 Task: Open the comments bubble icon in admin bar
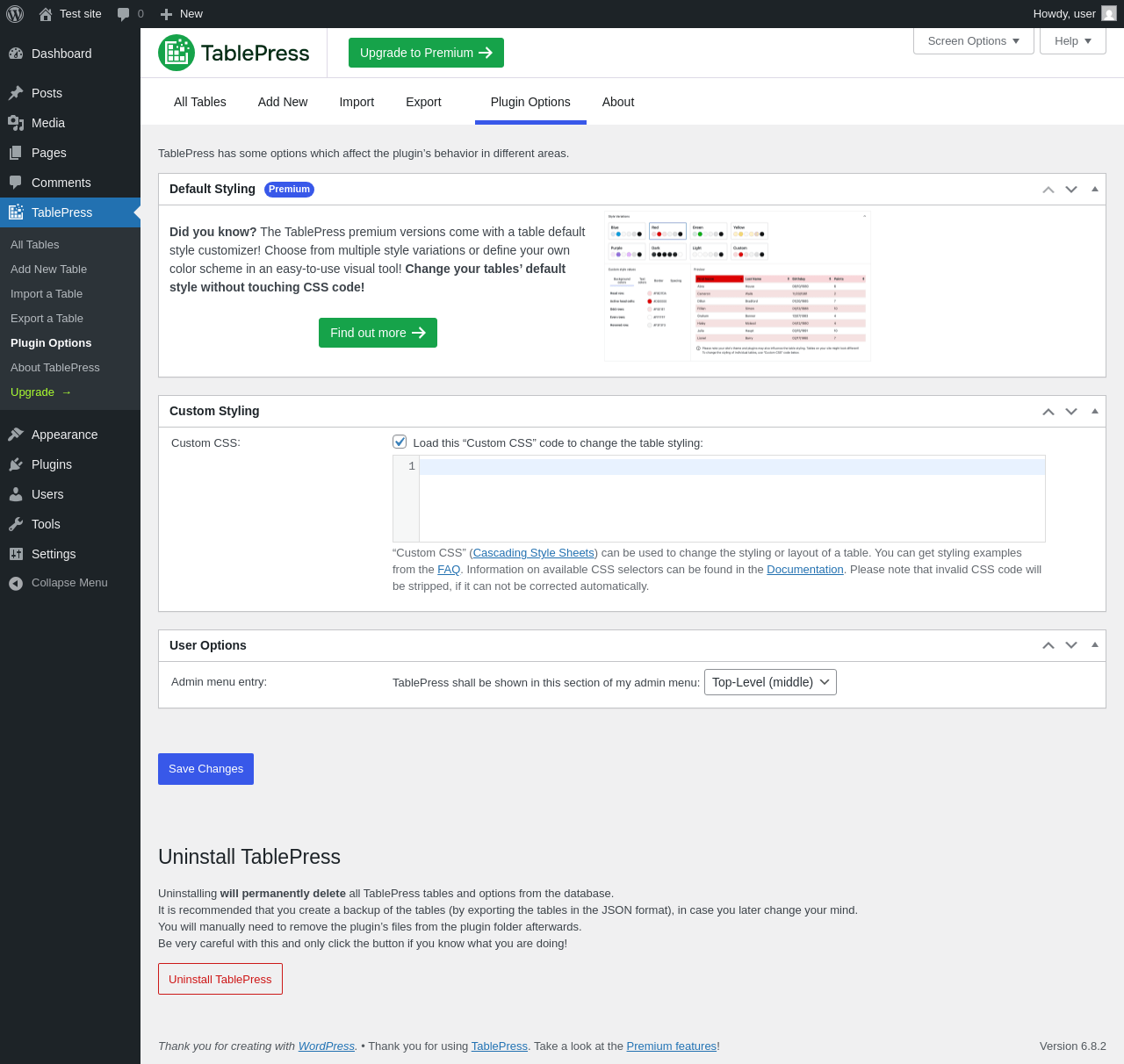click(x=124, y=14)
